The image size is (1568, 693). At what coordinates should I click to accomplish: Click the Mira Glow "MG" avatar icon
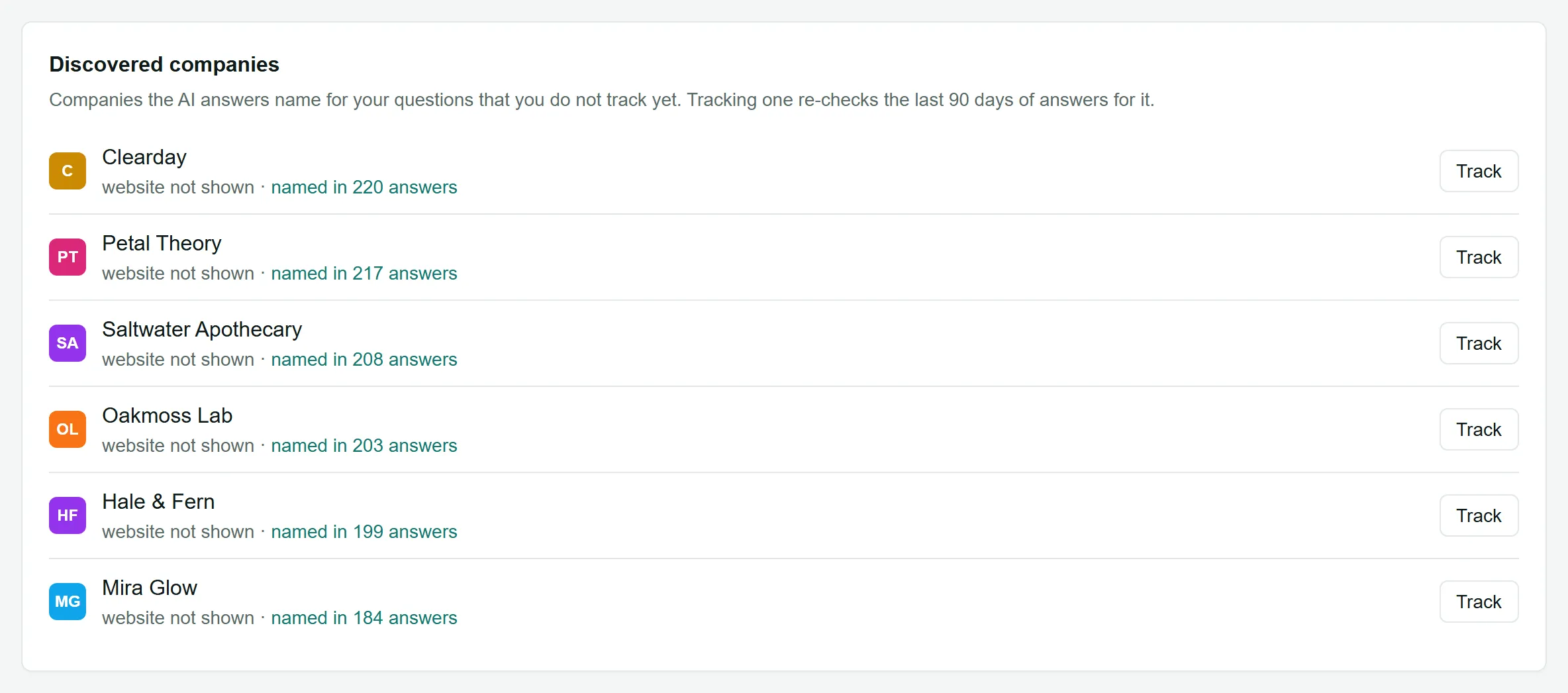(x=68, y=602)
